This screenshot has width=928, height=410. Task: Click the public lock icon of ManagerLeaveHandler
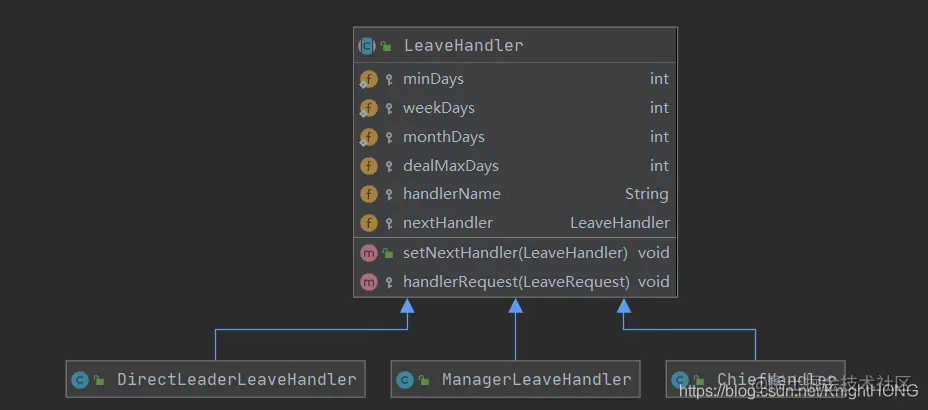(424, 380)
